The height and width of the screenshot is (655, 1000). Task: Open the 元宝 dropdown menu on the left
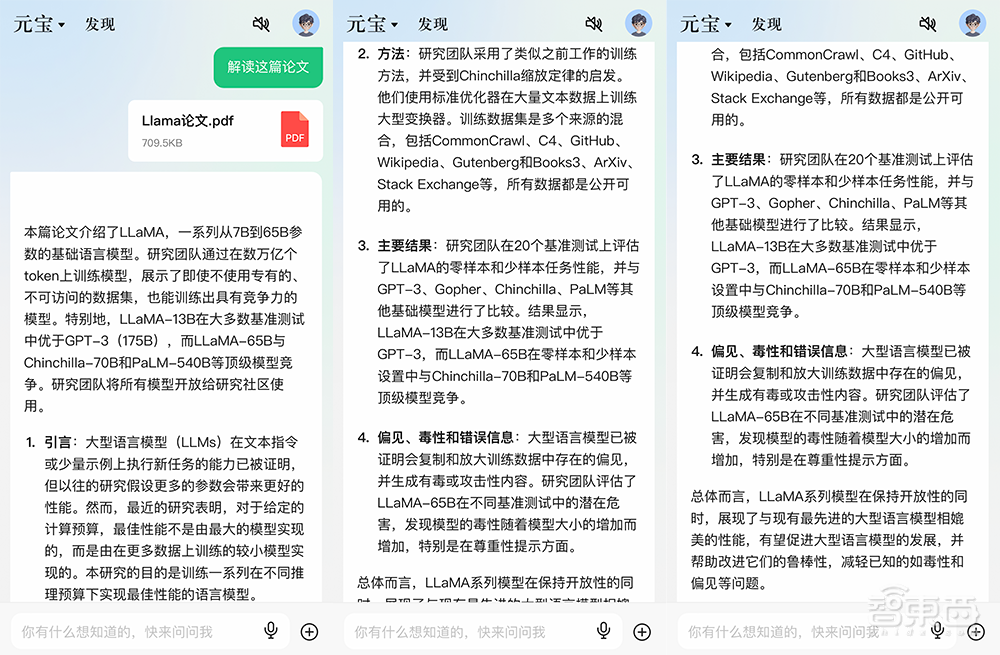click(x=38, y=23)
